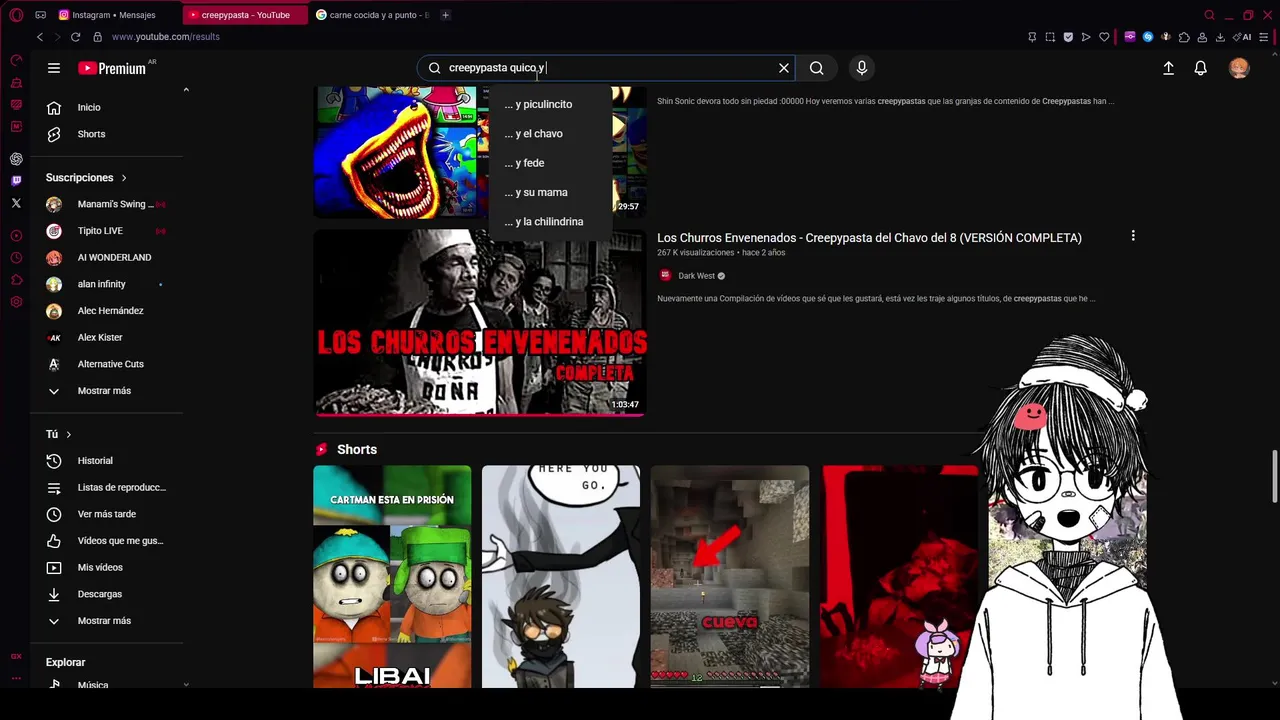Open AI WONDERLAND channel
Image resolution: width=1280 pixels, height=720 pixels.
coord(107,257)
